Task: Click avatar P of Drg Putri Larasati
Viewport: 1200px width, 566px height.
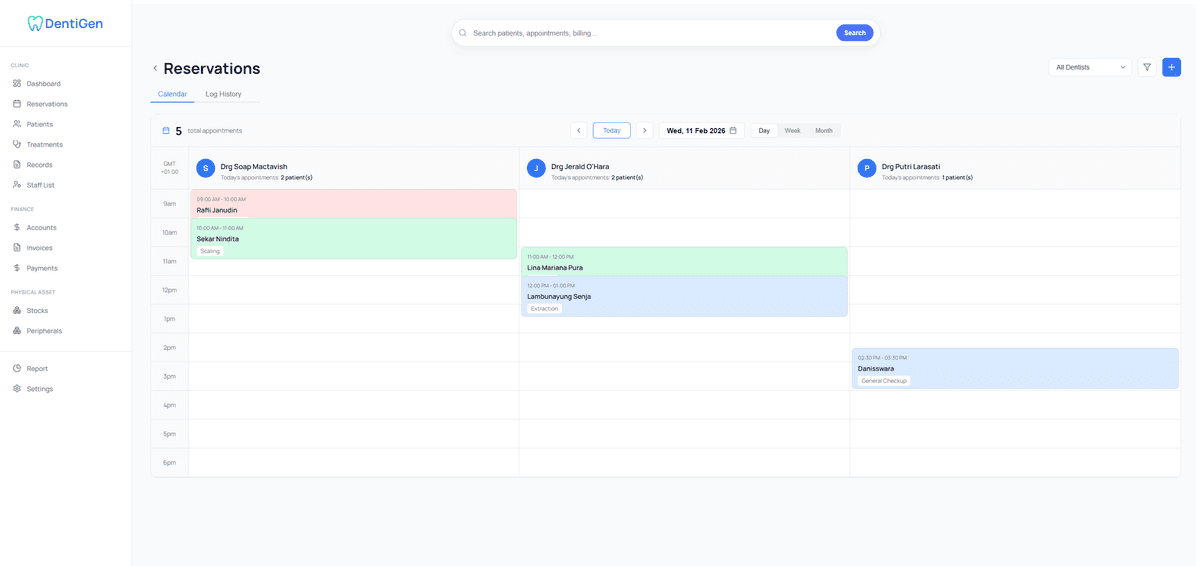Action: [x=867, y=168]
